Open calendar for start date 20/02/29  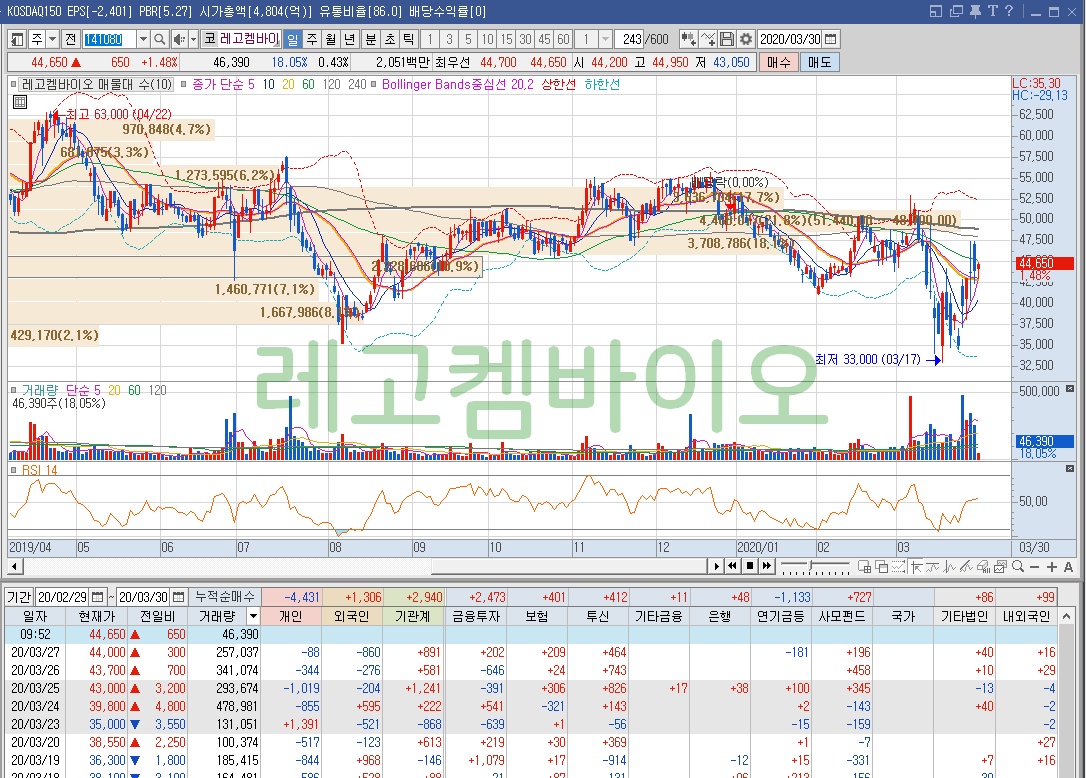click(x=98, y=596)
